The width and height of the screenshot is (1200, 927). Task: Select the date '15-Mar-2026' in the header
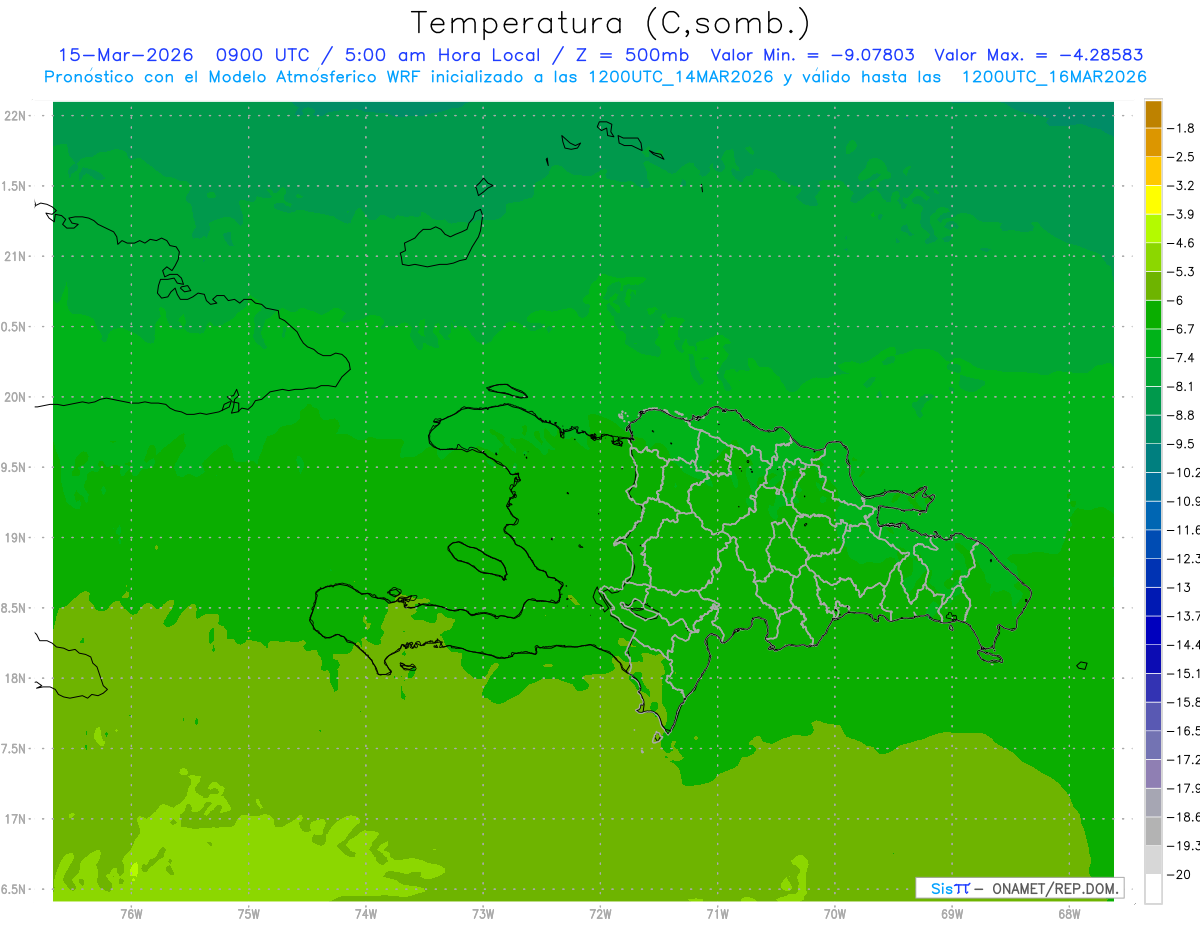[125, 55]
